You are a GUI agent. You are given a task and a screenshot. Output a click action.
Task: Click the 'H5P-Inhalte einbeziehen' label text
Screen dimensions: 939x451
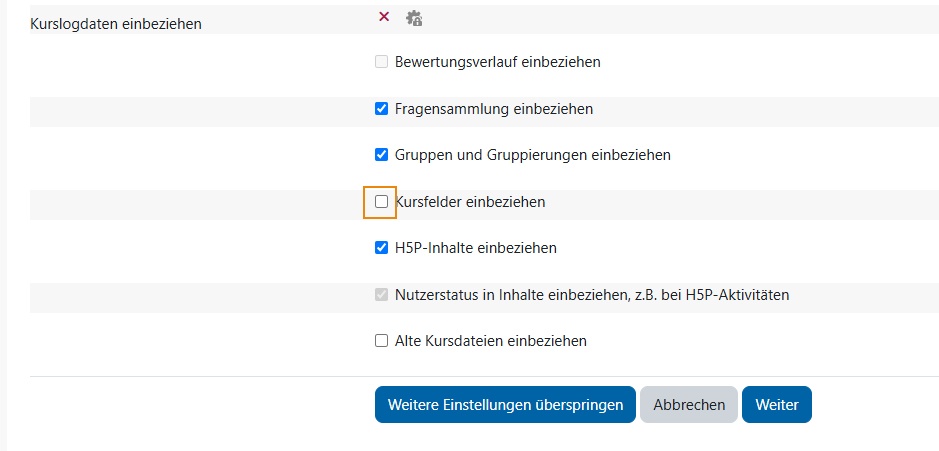tap(476, 248)
